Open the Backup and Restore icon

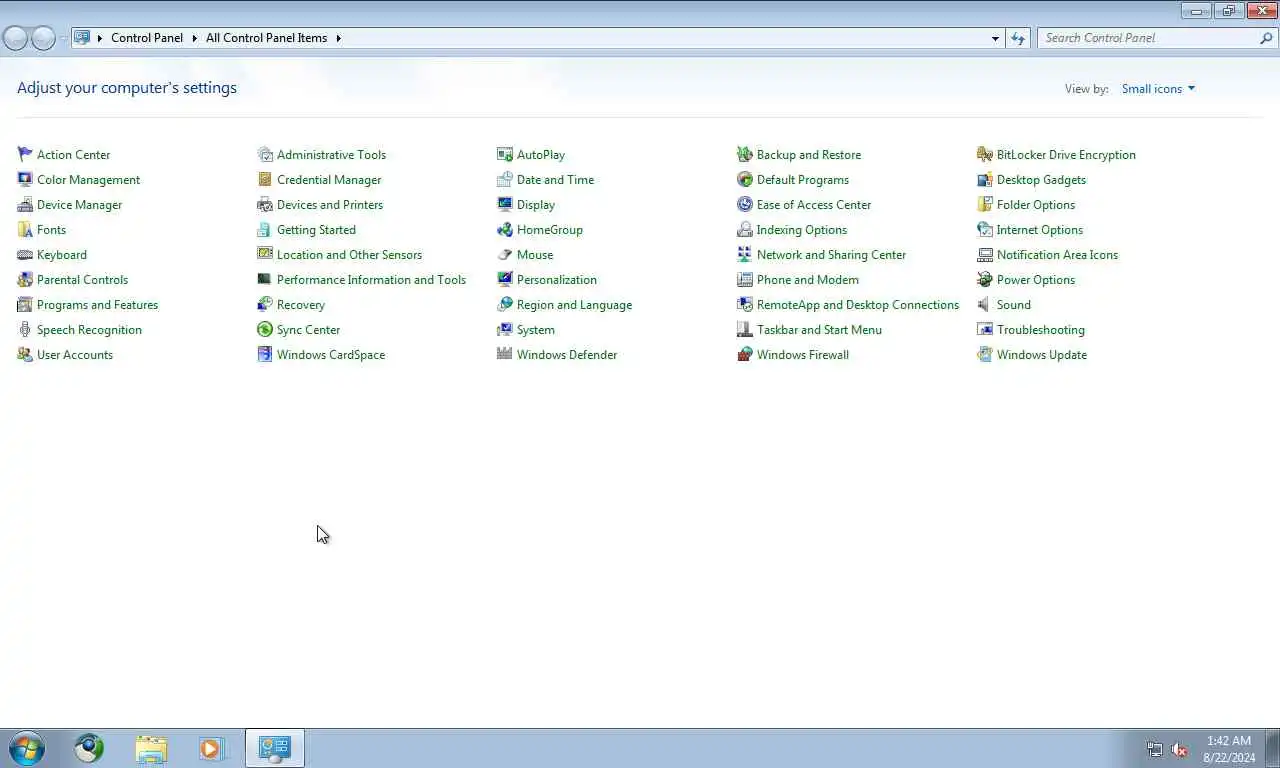tap(745, 154)
